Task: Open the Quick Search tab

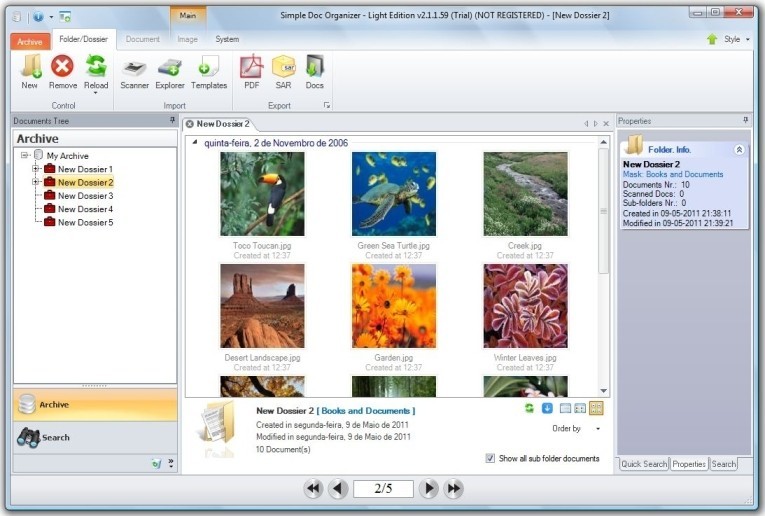Action: pyautogui.click(x=644, y=464)
